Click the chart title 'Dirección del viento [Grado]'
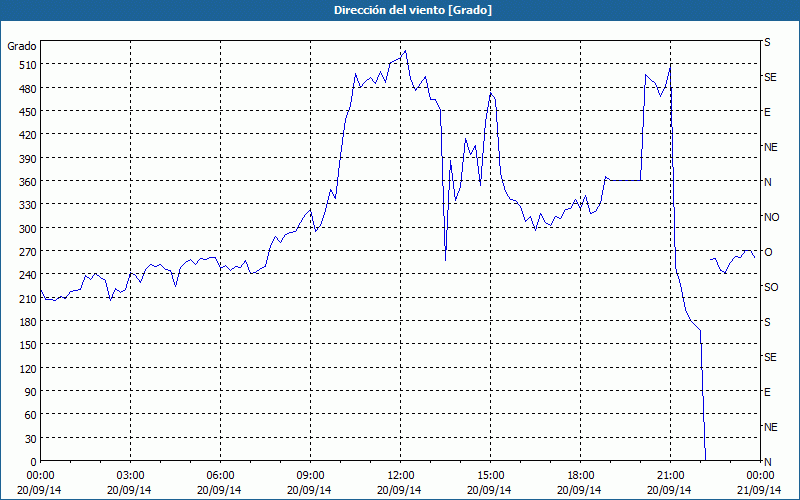 [x=413, y=10]
